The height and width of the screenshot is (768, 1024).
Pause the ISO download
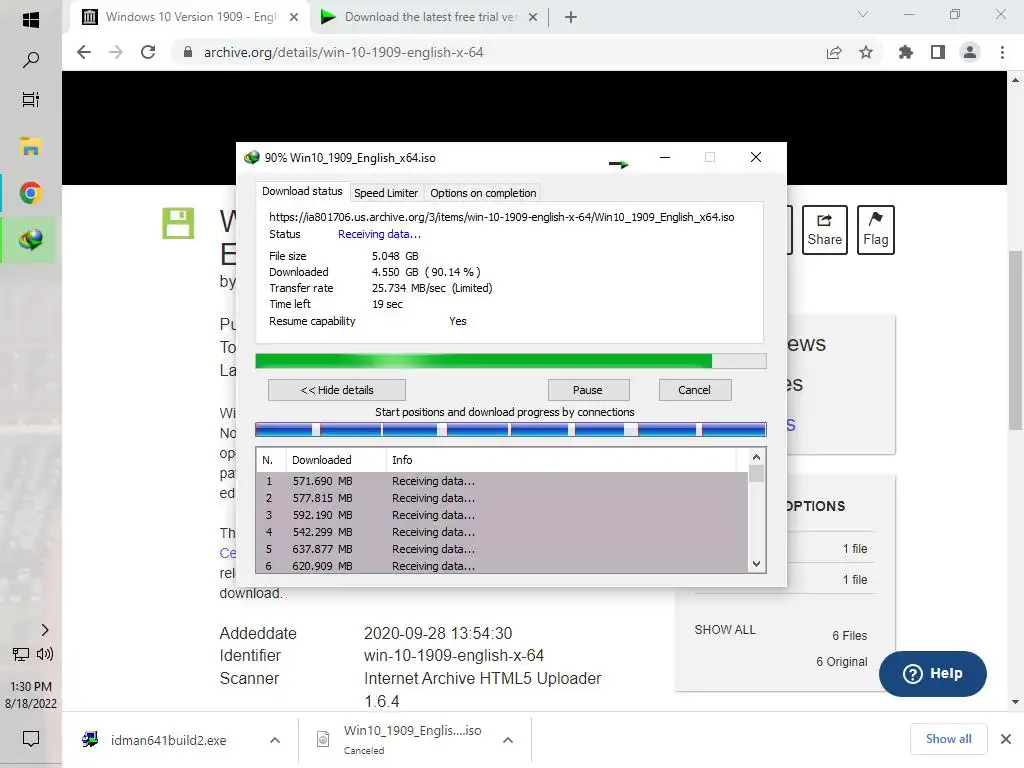click(x=588, y=390)
